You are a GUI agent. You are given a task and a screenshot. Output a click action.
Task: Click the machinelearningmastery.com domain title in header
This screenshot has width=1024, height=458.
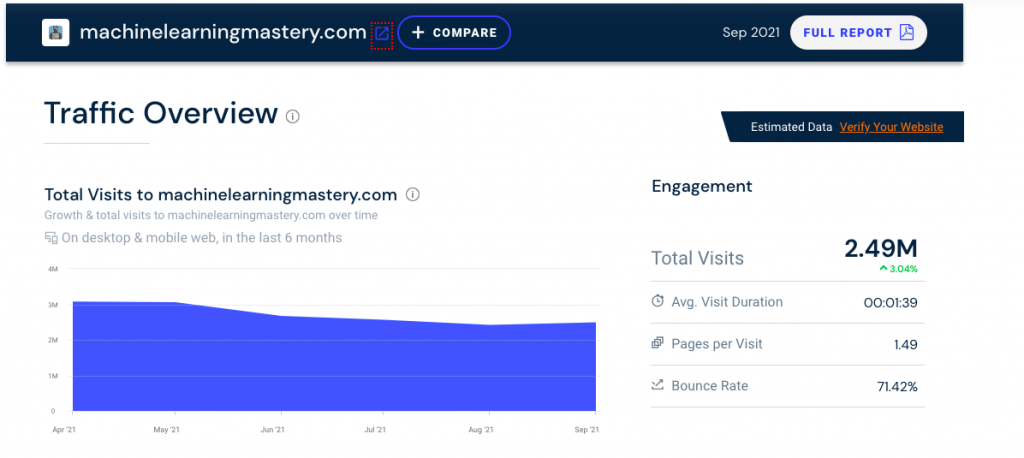point(223,33)
